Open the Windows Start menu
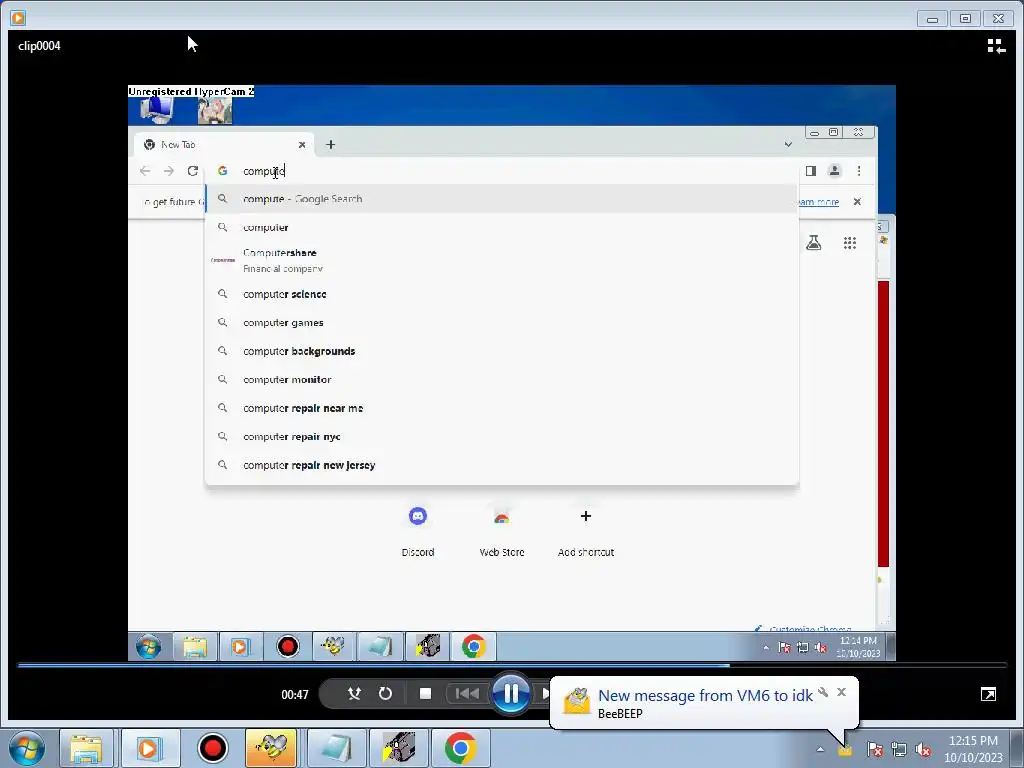Viewport: 1024px width, 768px height. [x=26, y=748]
